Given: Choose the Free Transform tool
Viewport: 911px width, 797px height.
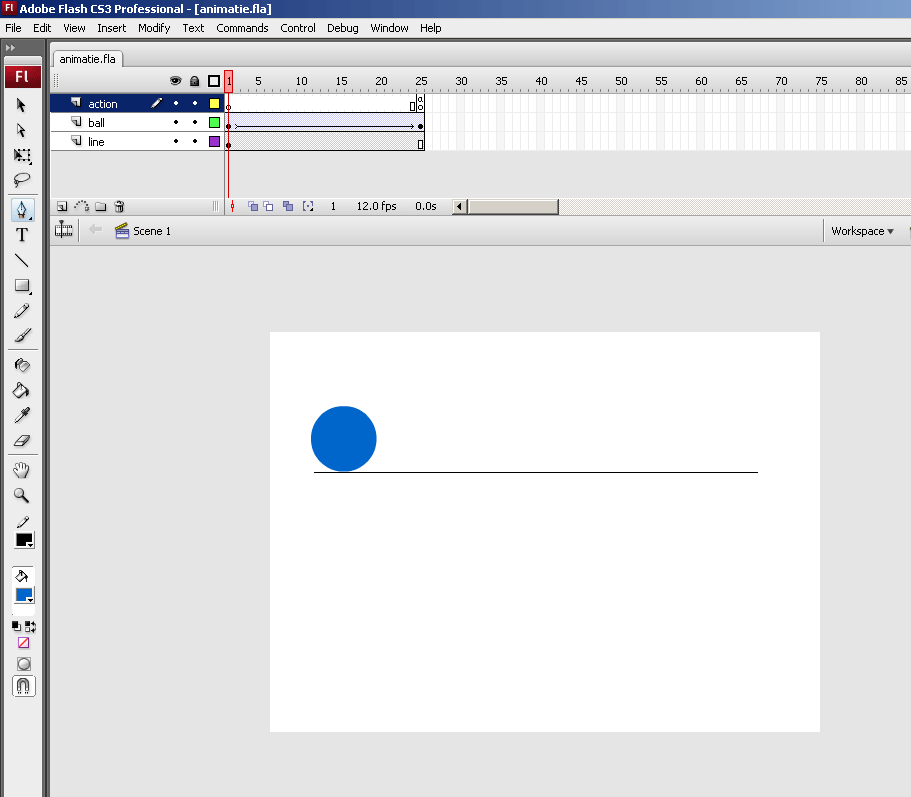Looking at the screenshot, I should point(22,156).
